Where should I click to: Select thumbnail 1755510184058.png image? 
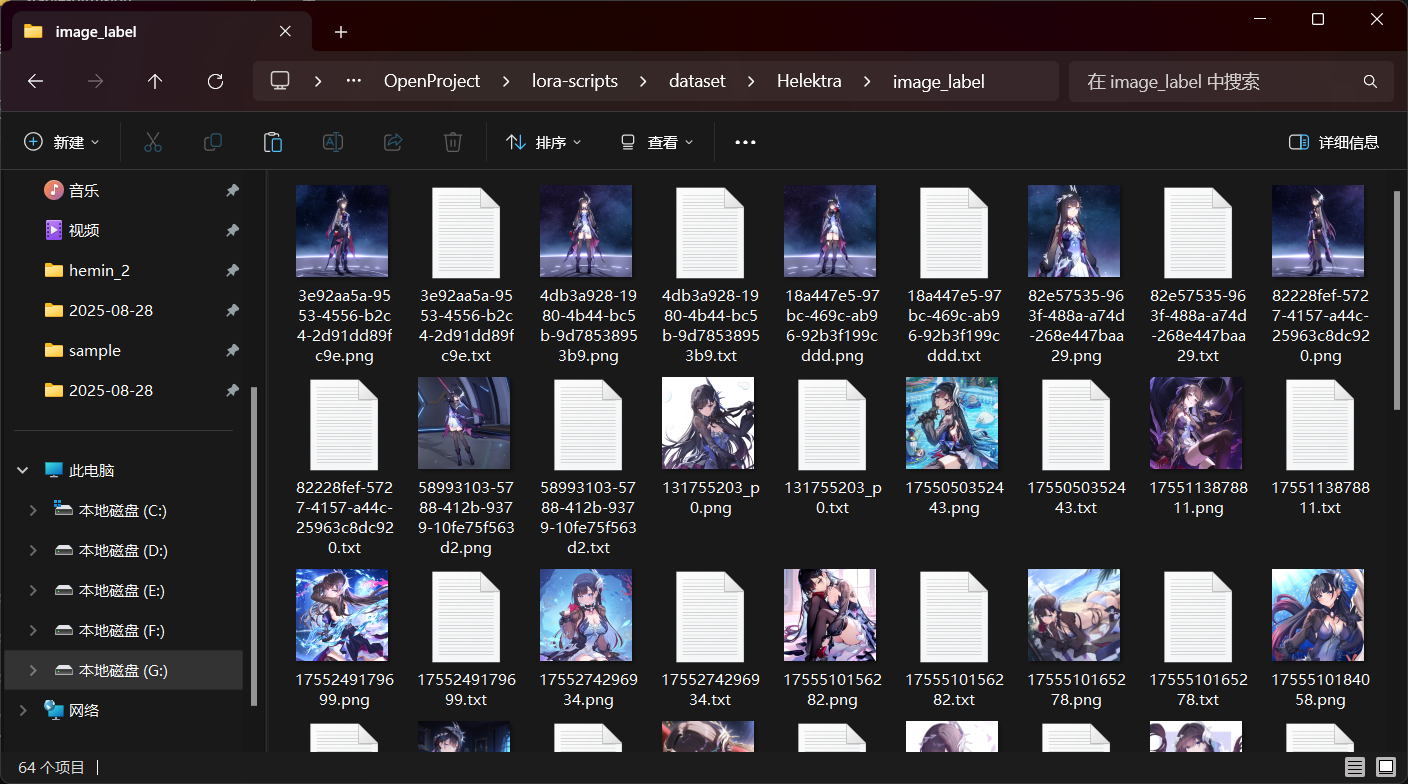point(1318,615)
